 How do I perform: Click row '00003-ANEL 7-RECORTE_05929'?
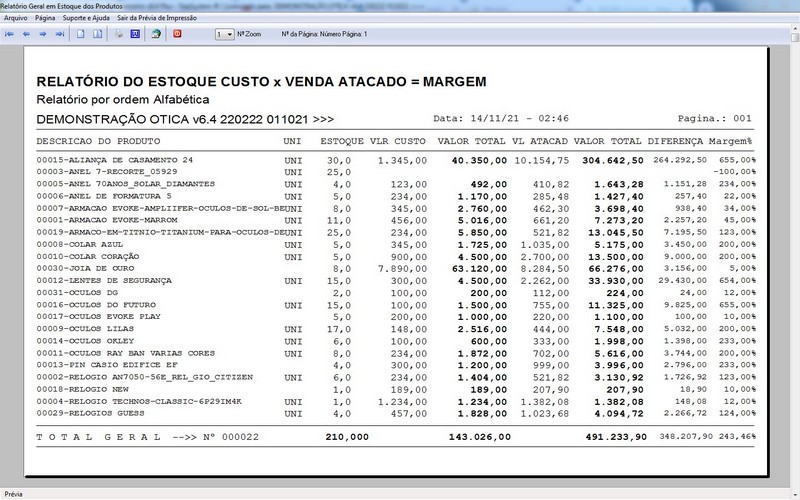[395, 172]
